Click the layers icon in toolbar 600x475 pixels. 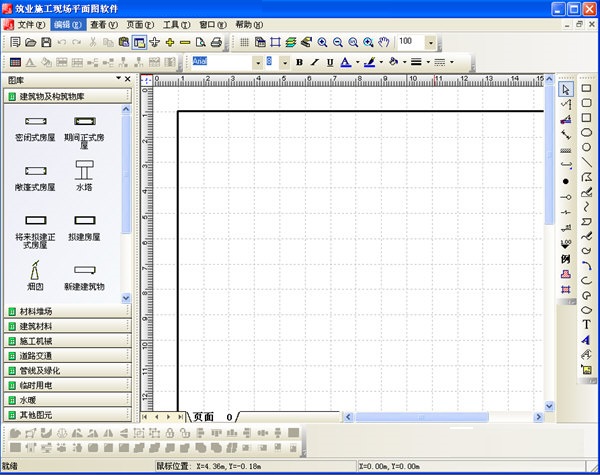pos(291,42)
